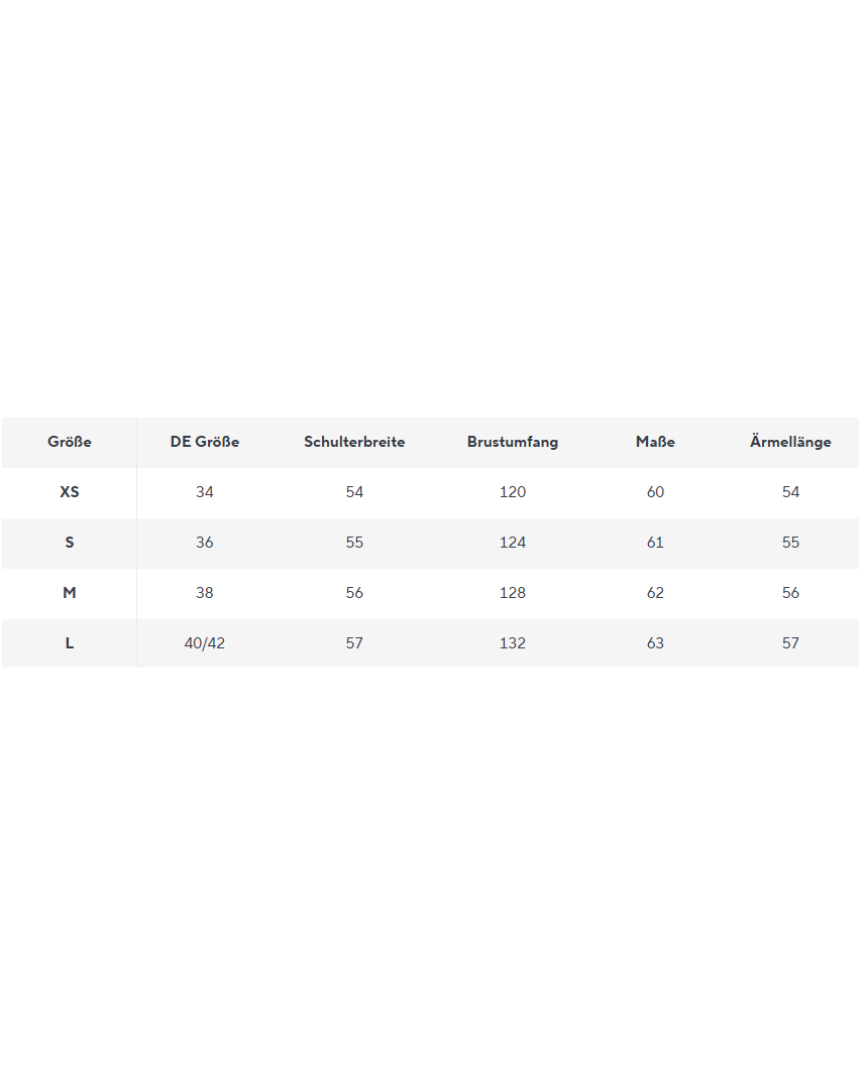The image size is (864, 1080).
Task: Click the L size row label
Action: [x=69, y=643]
